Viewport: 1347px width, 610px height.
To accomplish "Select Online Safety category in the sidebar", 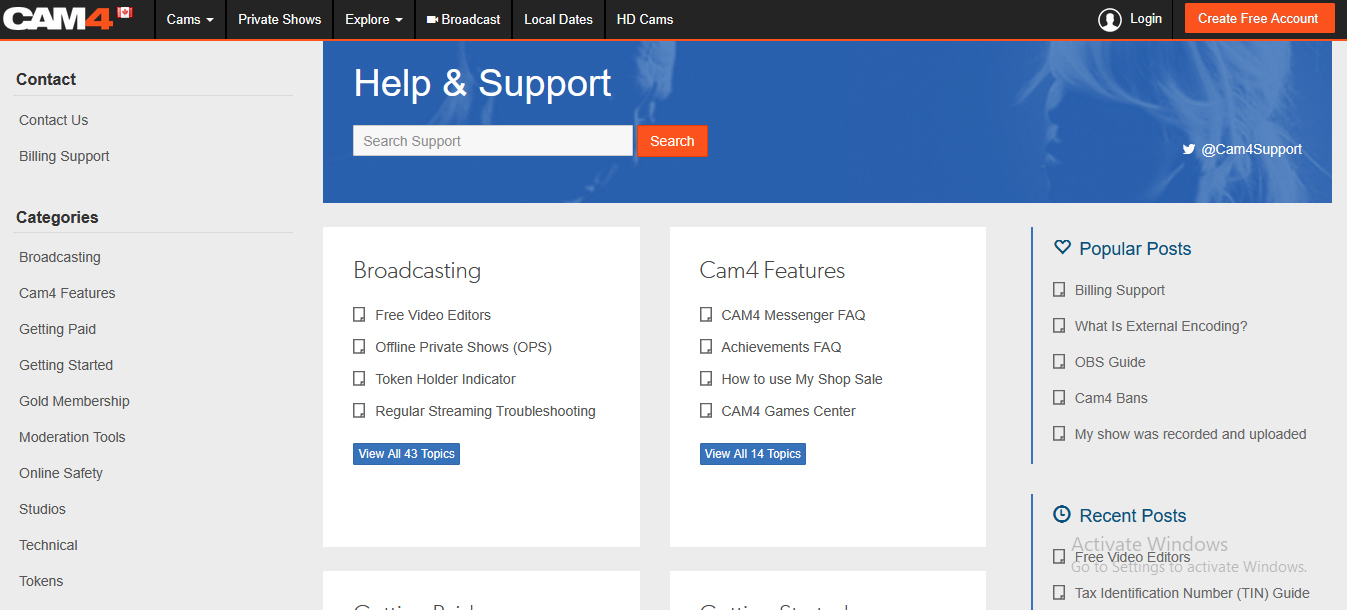I will pos(61,473).
